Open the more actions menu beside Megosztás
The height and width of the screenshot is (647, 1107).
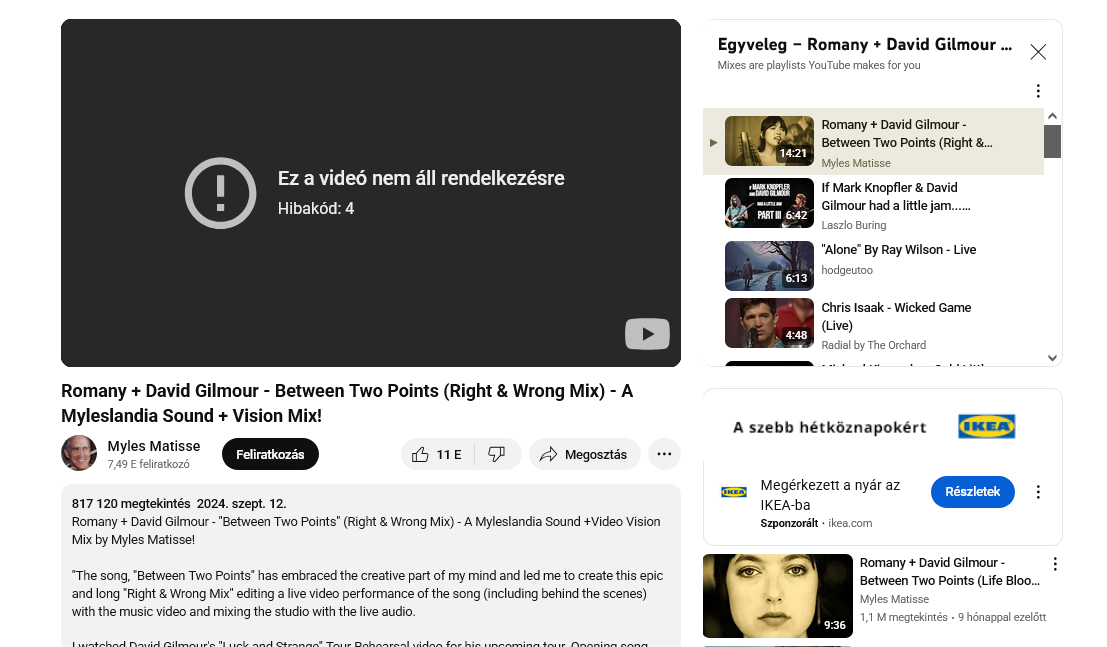point(664,454)
